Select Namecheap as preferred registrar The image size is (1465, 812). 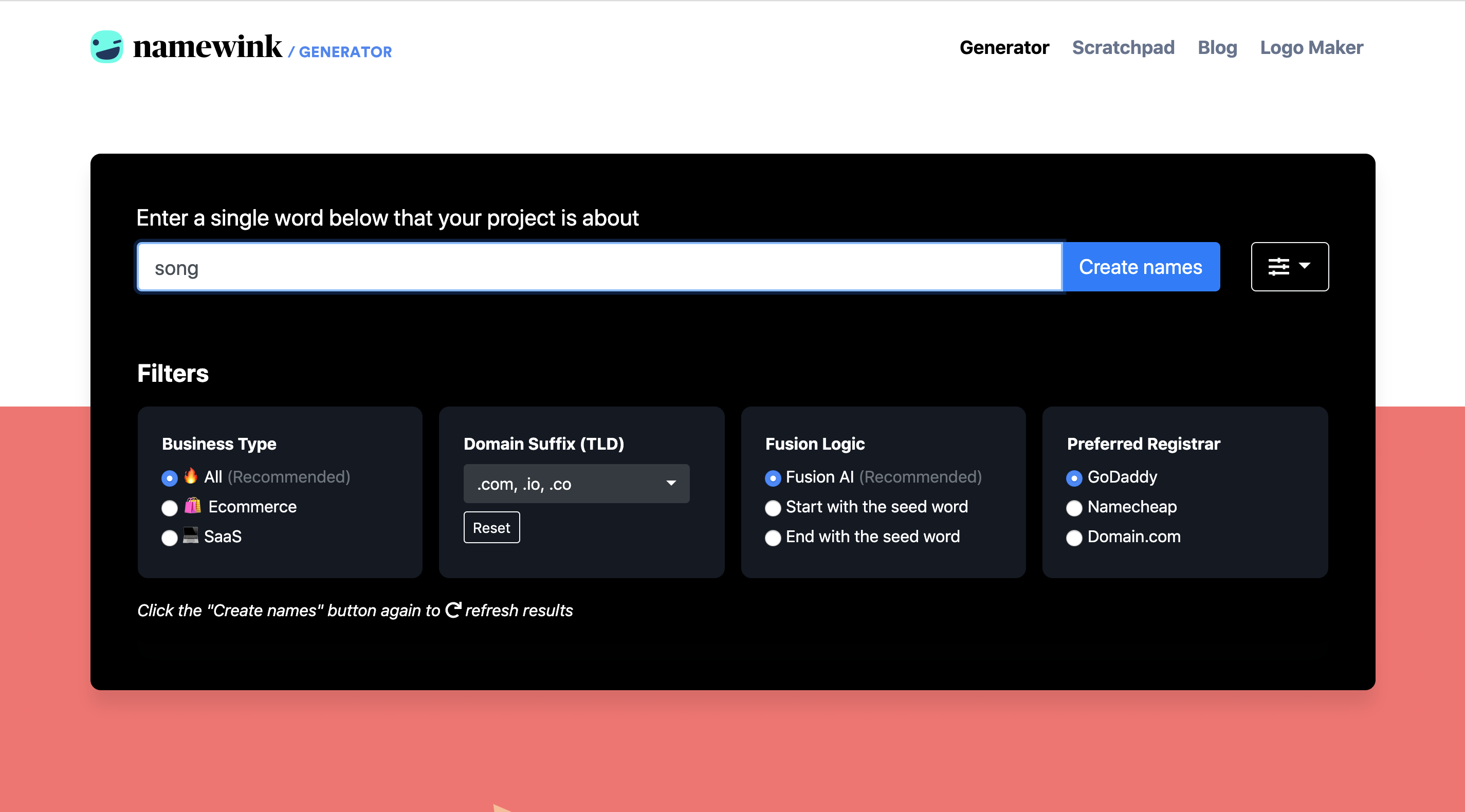[1074, 508]
